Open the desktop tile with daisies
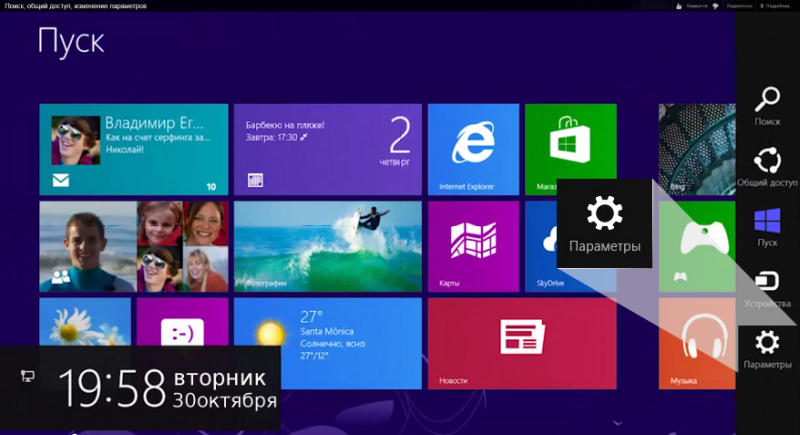800x435 pixels. (85, 322)
